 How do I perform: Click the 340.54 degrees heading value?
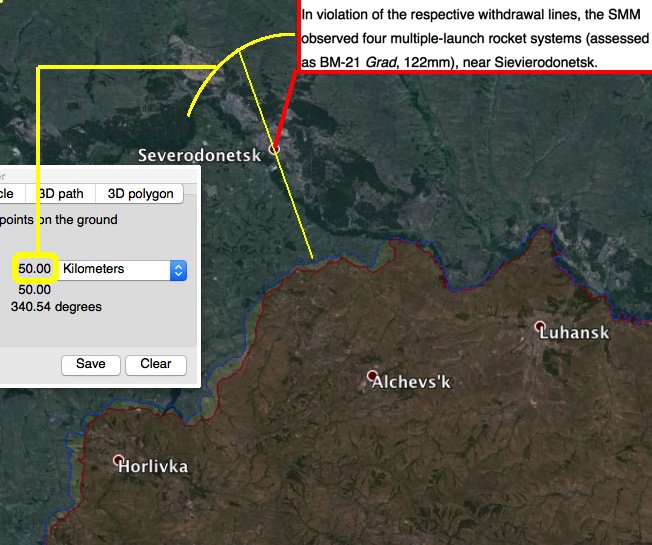point(55,307)
